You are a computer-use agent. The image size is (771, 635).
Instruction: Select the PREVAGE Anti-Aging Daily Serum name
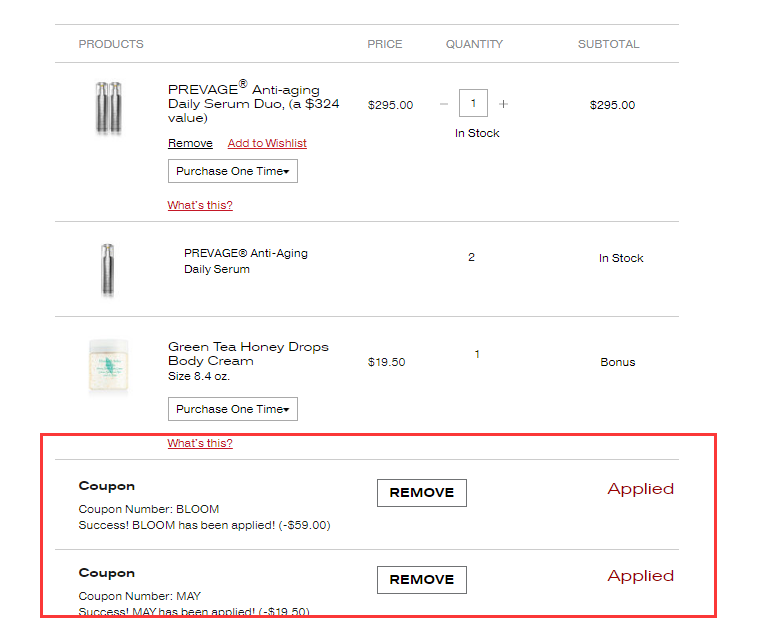pos(246,261)
